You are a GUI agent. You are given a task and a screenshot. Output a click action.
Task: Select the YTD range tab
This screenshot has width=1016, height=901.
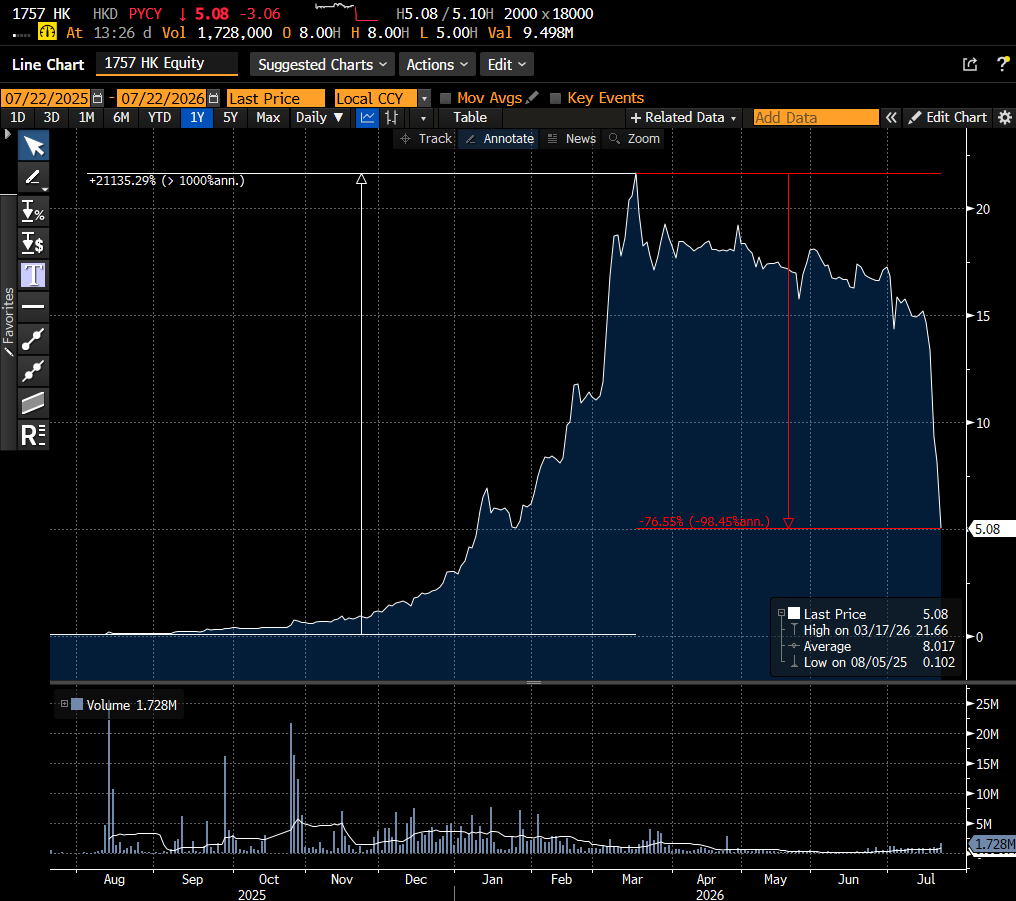coord(159,117)
